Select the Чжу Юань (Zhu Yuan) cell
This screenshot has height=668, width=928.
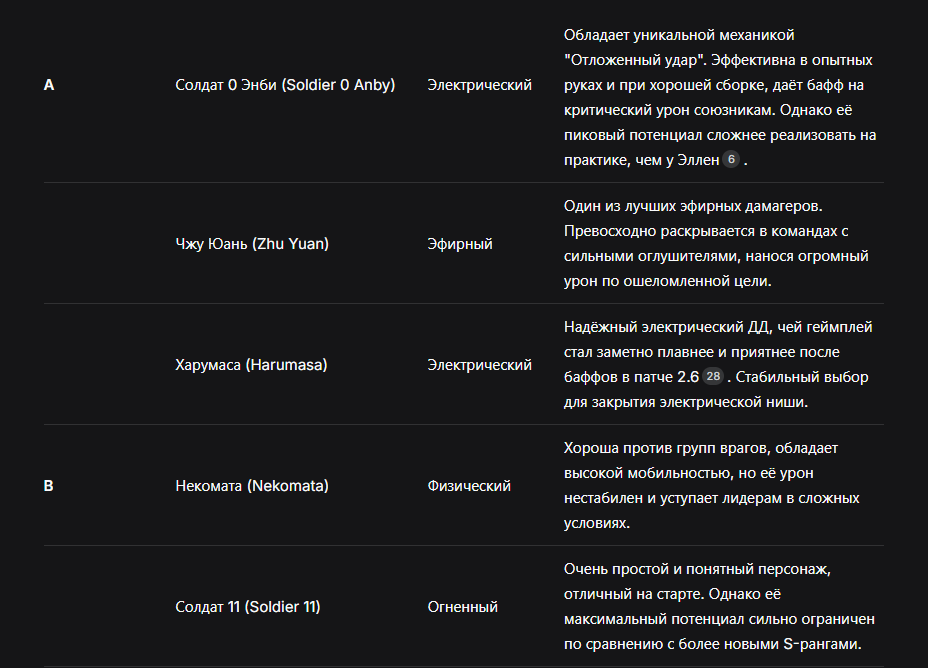[x=252, y=244]
